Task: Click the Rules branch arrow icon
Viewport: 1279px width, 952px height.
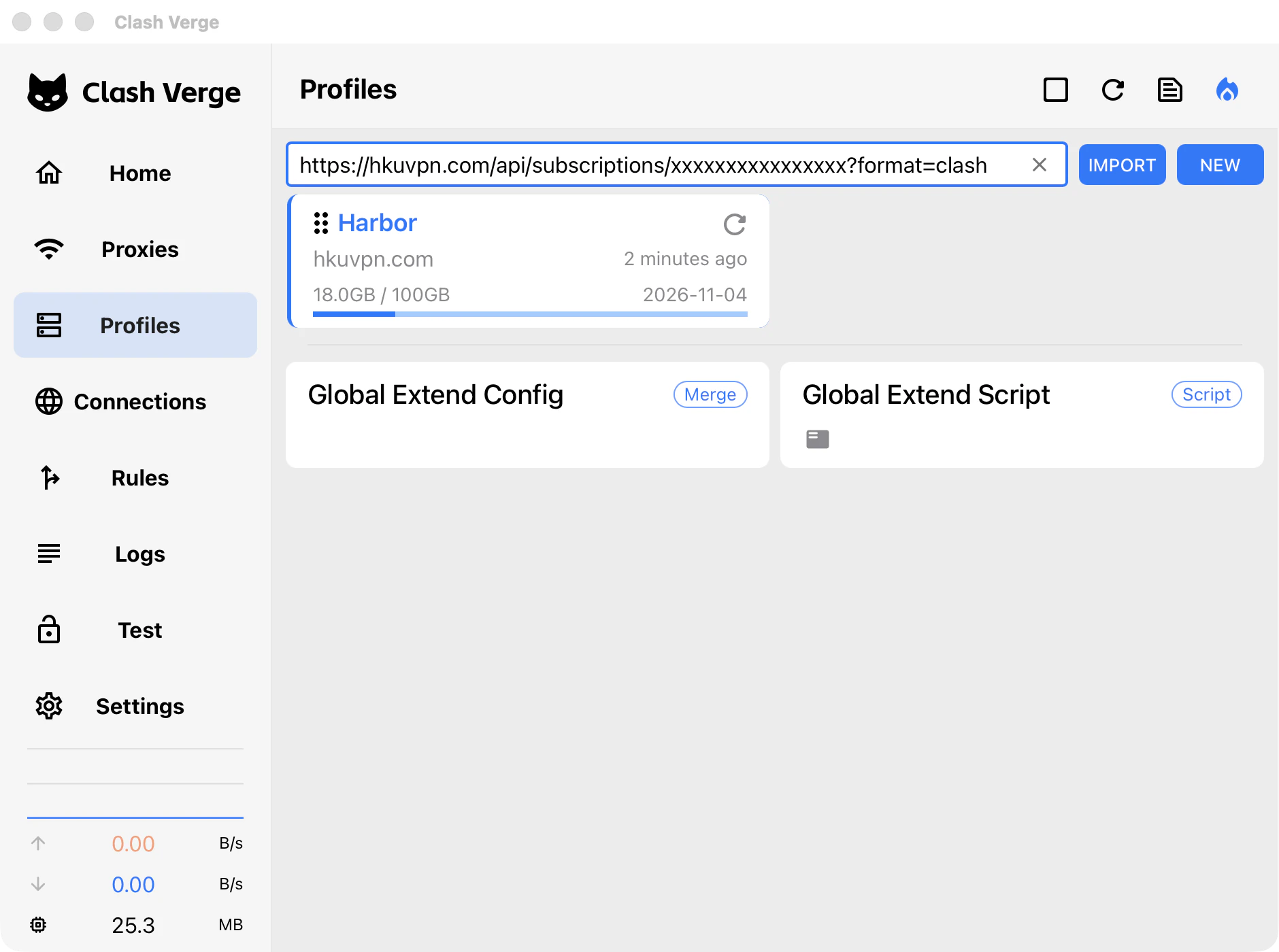Action: point(50,478)
